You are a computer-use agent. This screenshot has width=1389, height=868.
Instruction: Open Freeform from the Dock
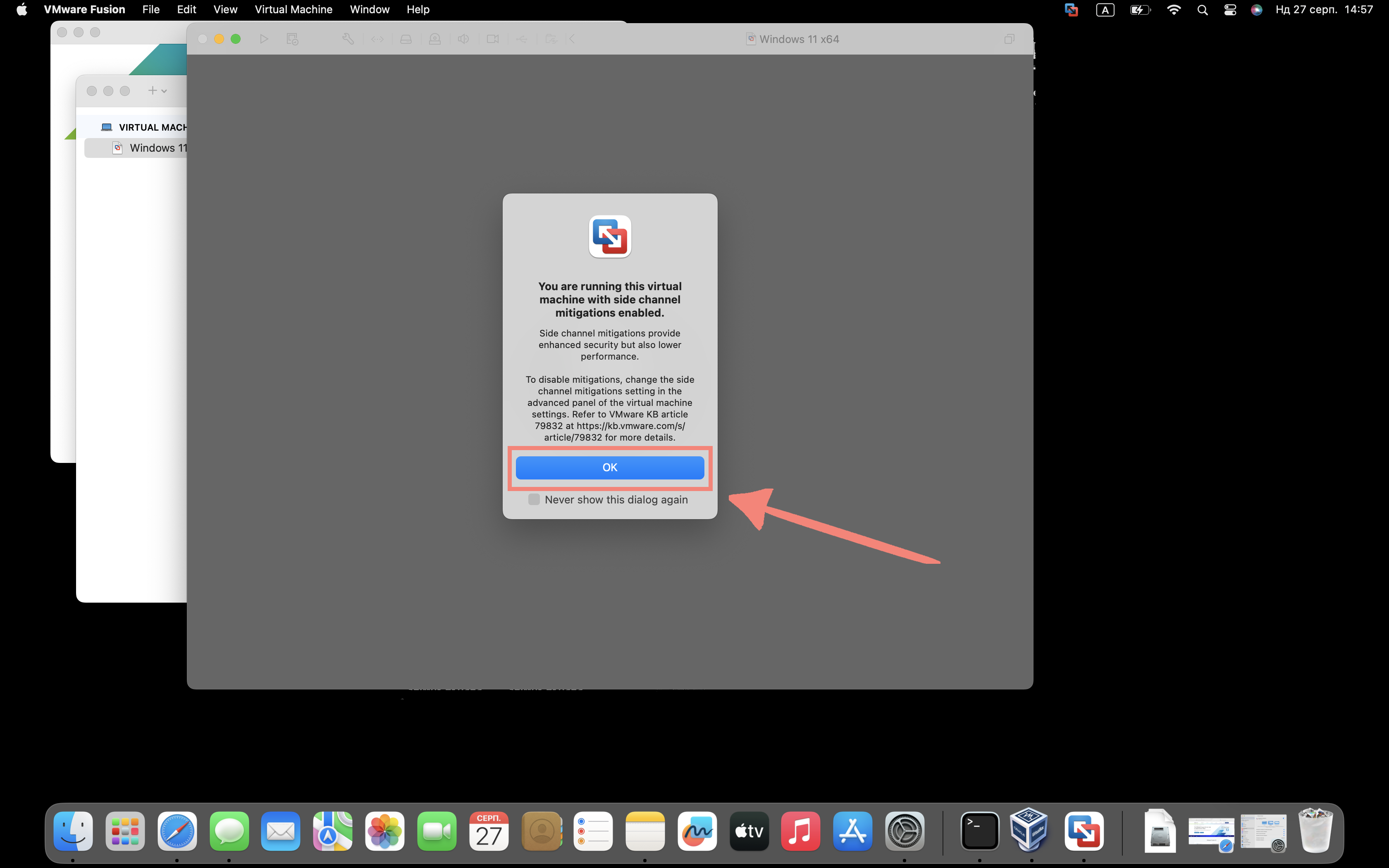click(697, 831)
